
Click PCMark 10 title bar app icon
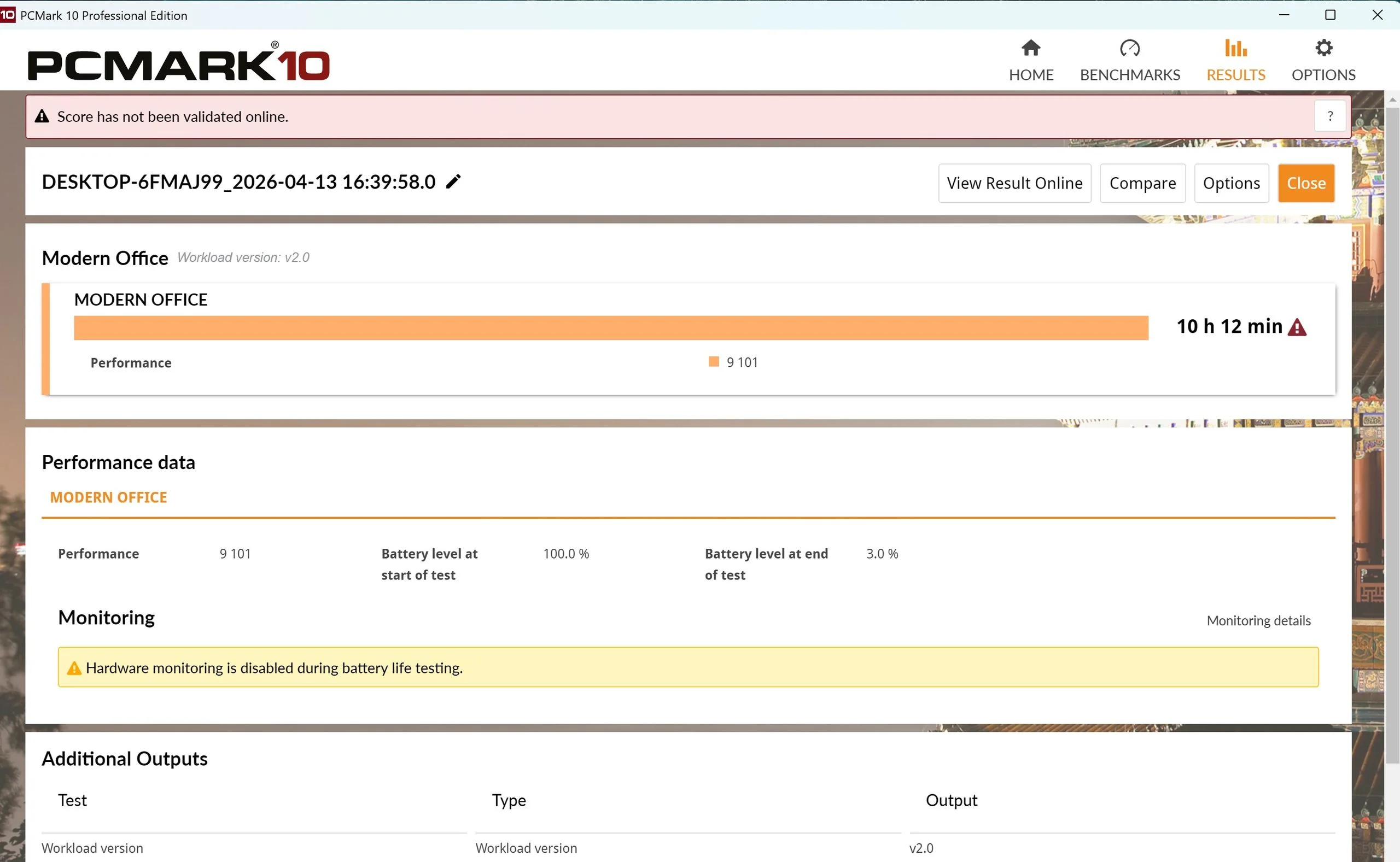(x=8, y=15)
